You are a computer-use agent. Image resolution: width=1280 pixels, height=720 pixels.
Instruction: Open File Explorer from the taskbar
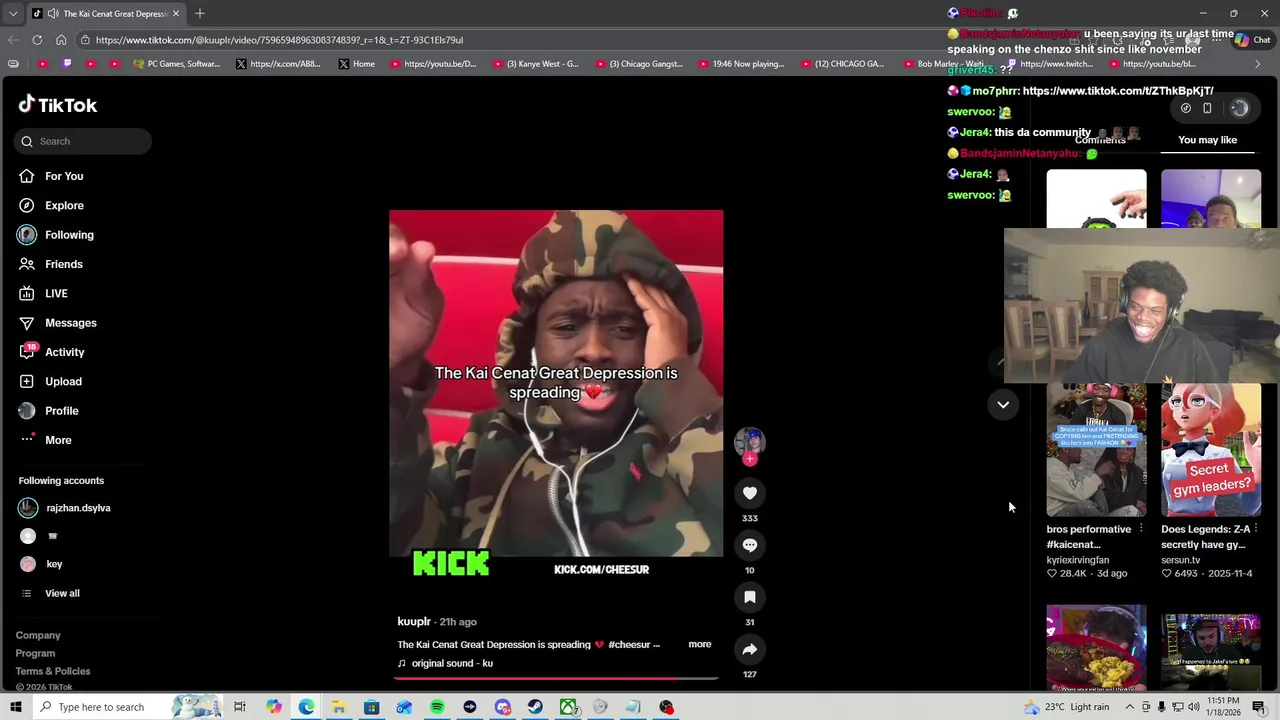tap(339, 707)
